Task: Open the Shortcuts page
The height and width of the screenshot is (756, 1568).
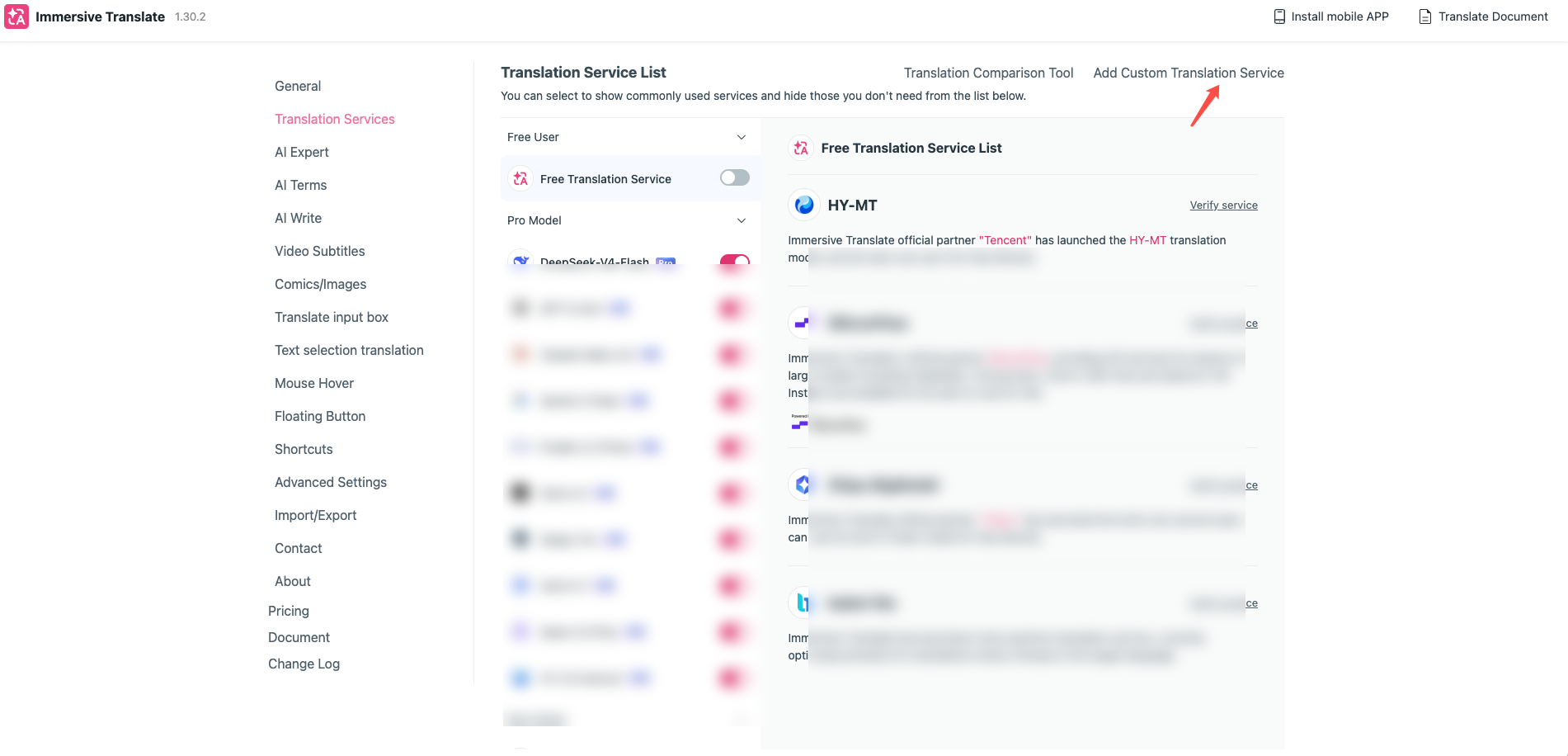Action: (x=304, y=449)
